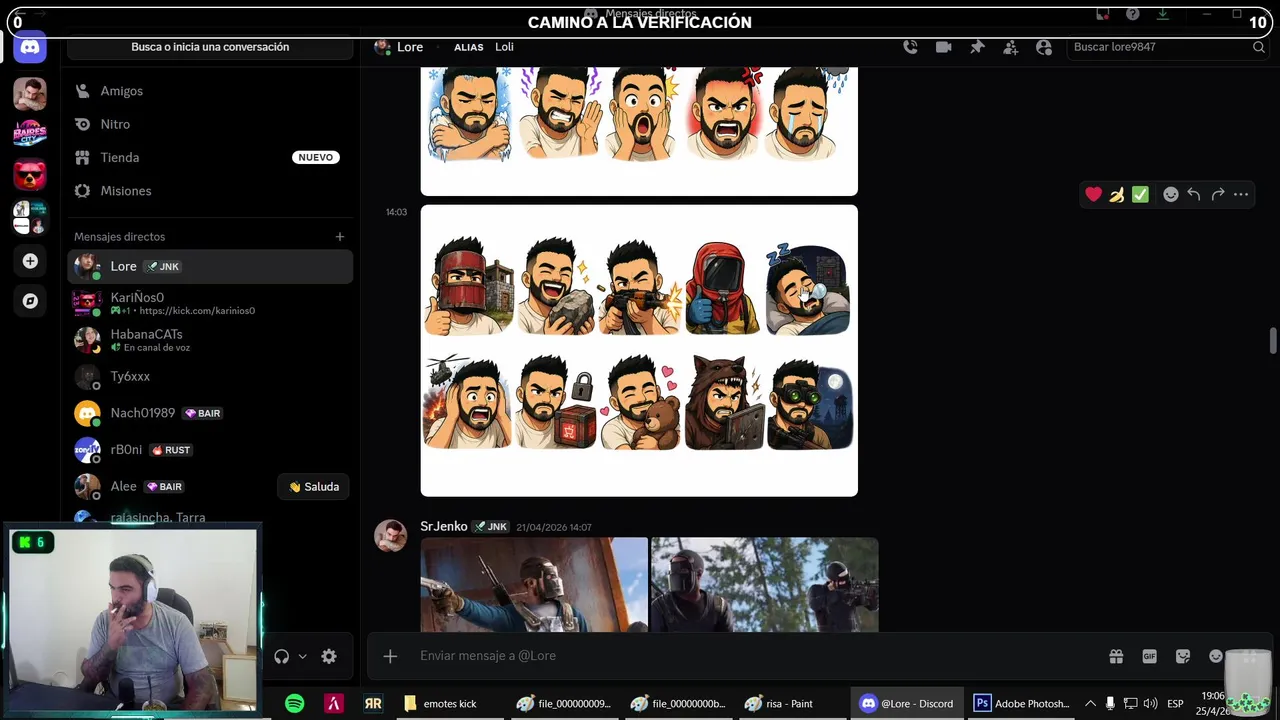Image resolution: width=1280 pixels, height=720 pixels.
Task: Click the Loli alias text in header
Action: pos(504,47)
